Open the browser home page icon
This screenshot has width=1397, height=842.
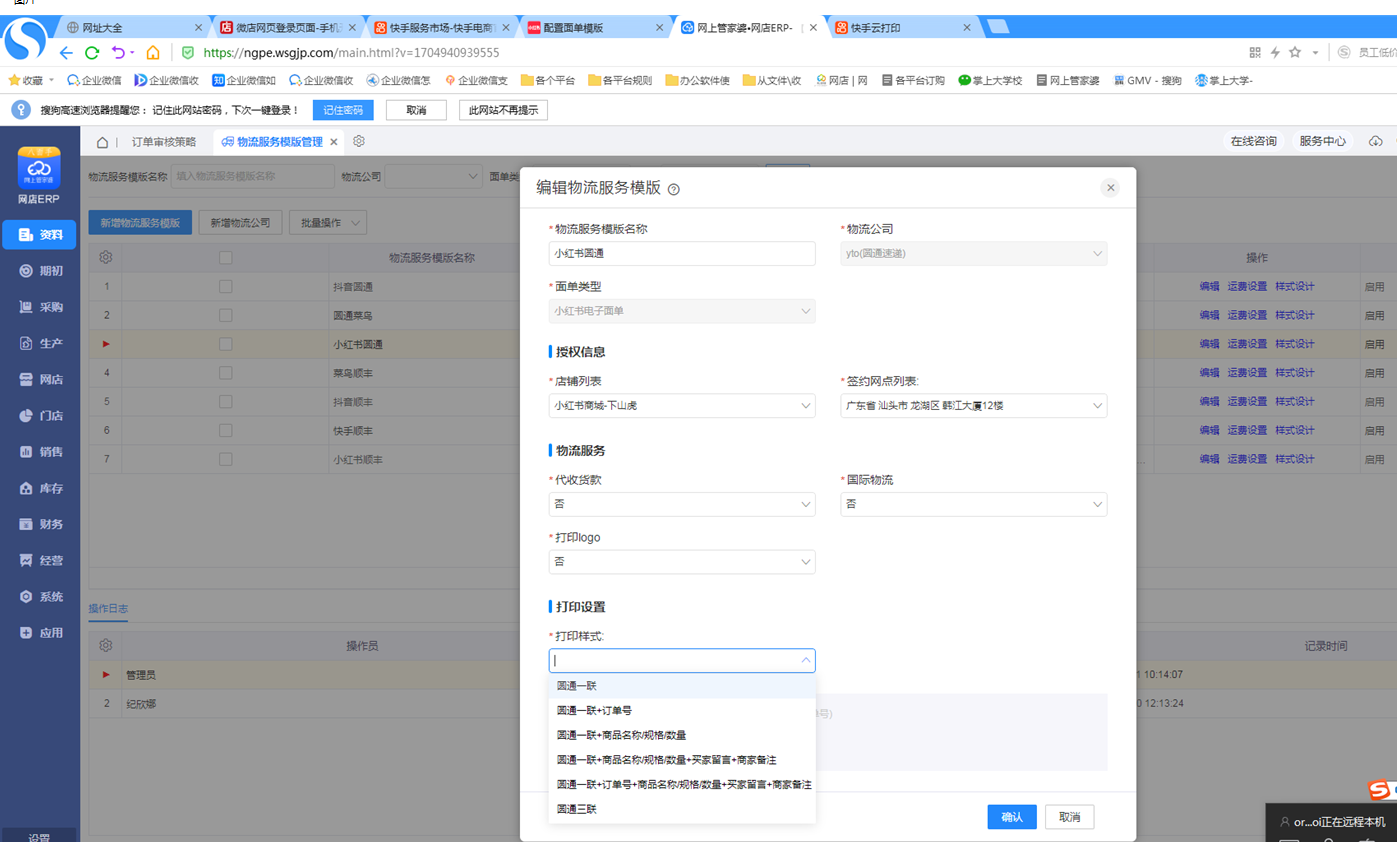pos(153,53)
